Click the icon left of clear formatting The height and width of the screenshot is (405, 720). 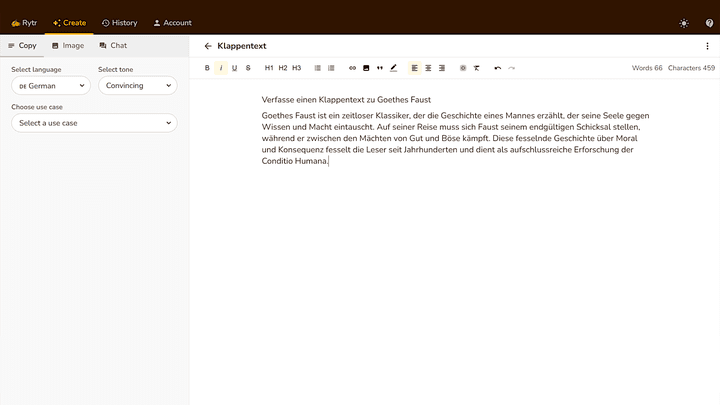(x=463, y=68)
